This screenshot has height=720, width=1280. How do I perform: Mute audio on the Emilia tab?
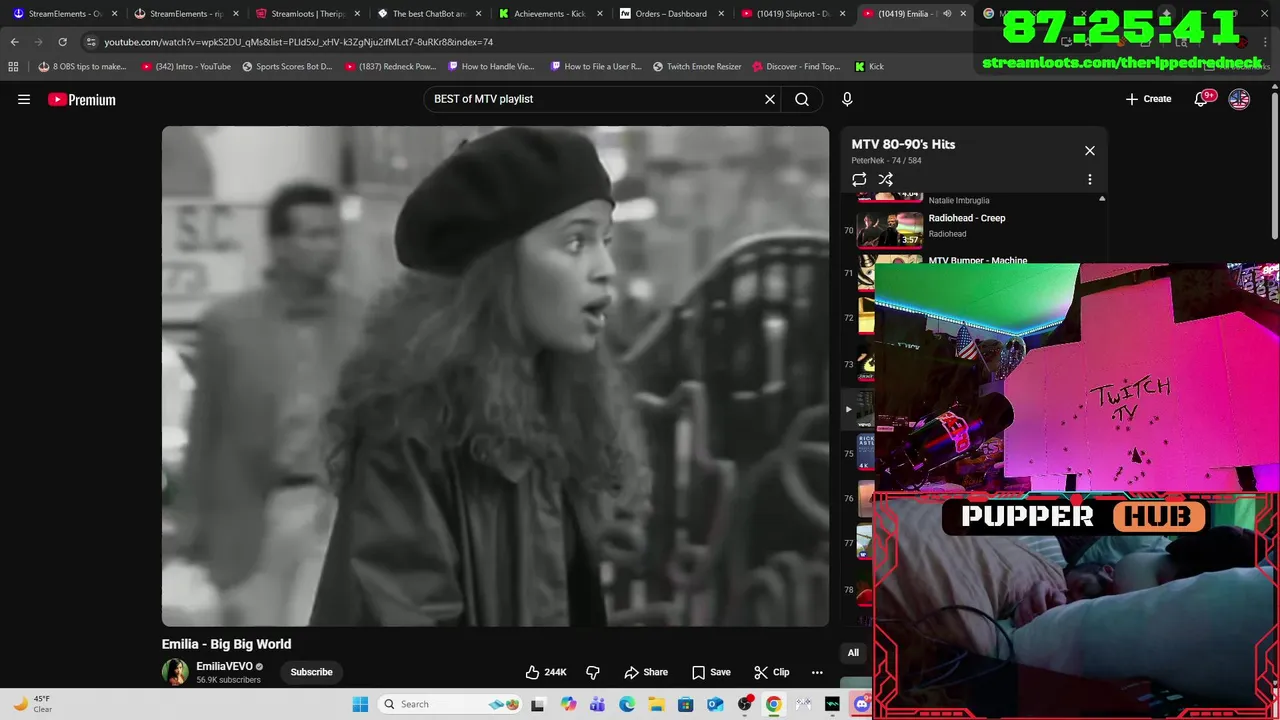947,14
